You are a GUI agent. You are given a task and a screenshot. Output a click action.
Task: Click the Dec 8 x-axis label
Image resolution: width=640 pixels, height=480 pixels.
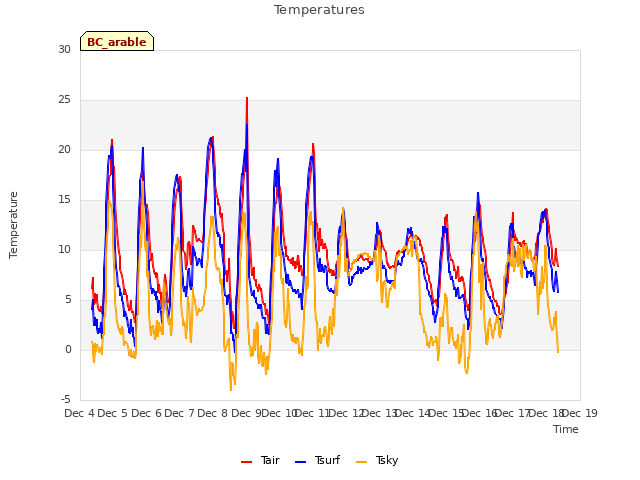click(212, 413)
